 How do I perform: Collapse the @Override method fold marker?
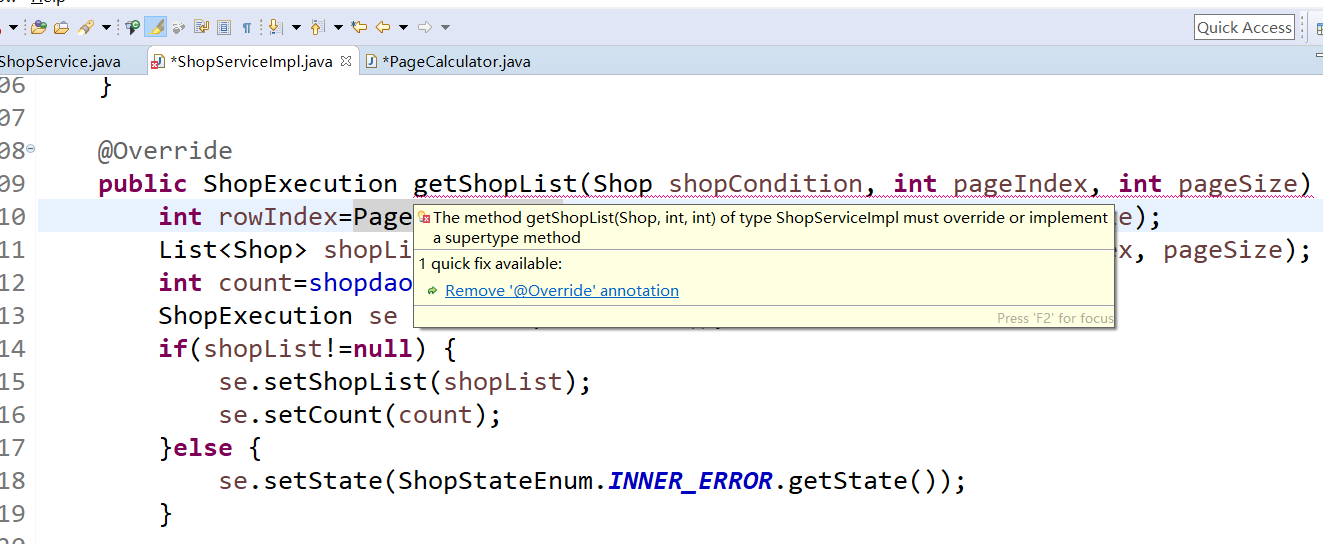click(30, 149)
